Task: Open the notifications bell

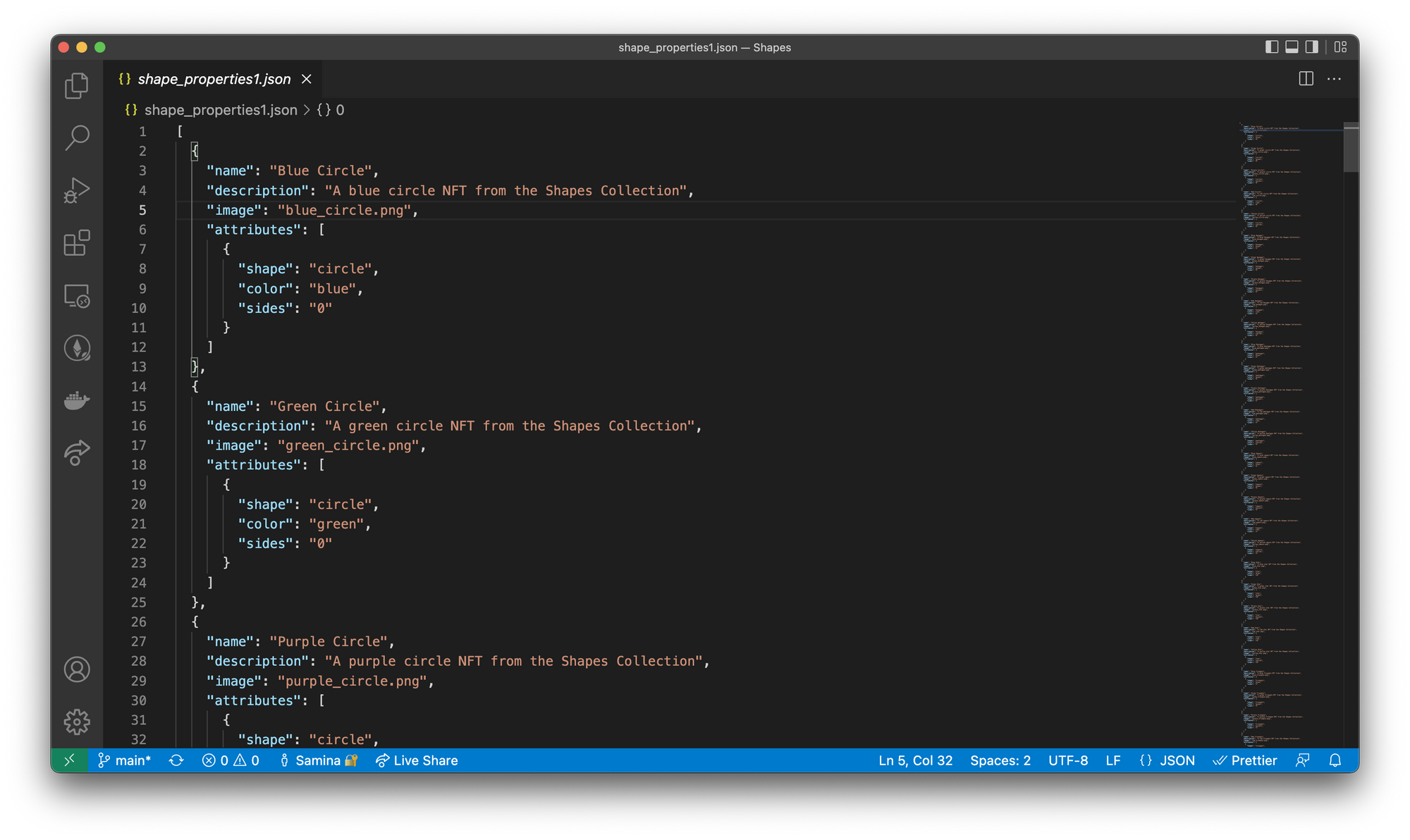Action: pyautogui.click(x=1335, y=760)
